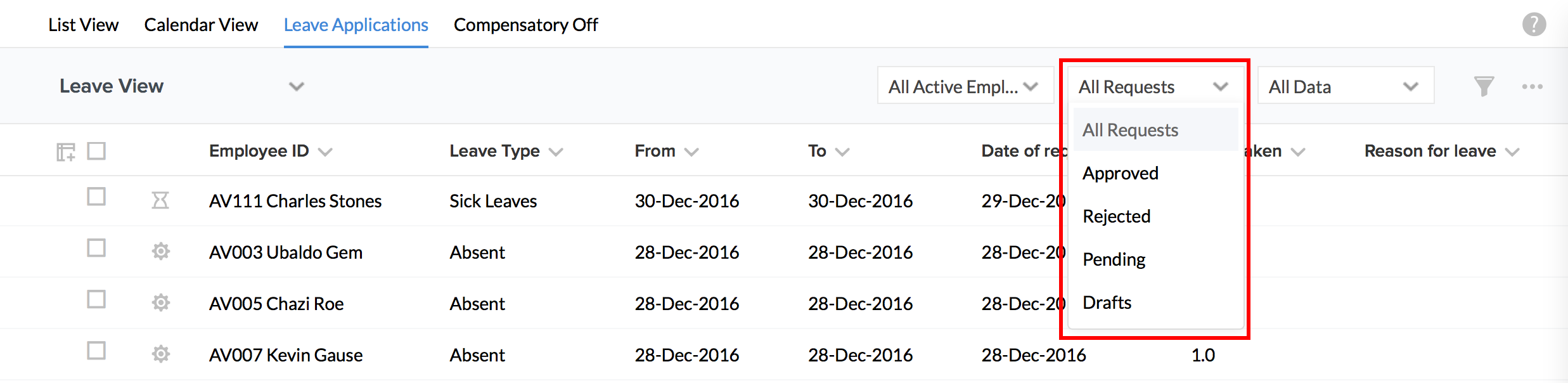Click the add column table icon
1568x383 pixels.
point(66,152)
